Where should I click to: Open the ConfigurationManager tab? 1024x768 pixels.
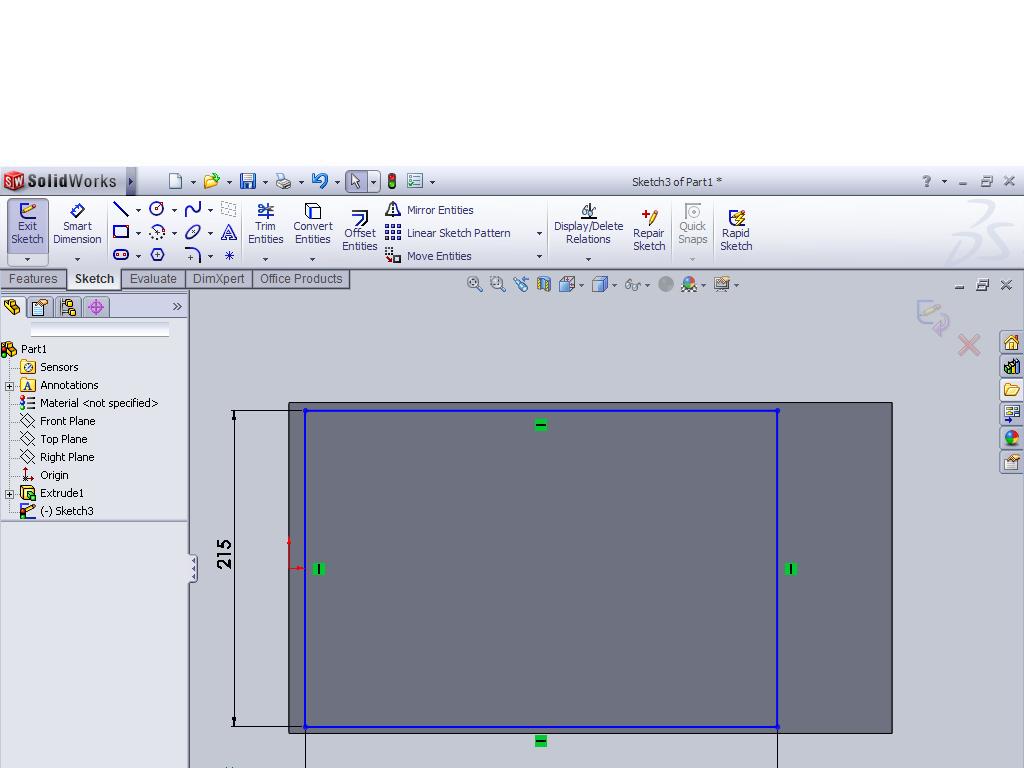pos(68,307)
